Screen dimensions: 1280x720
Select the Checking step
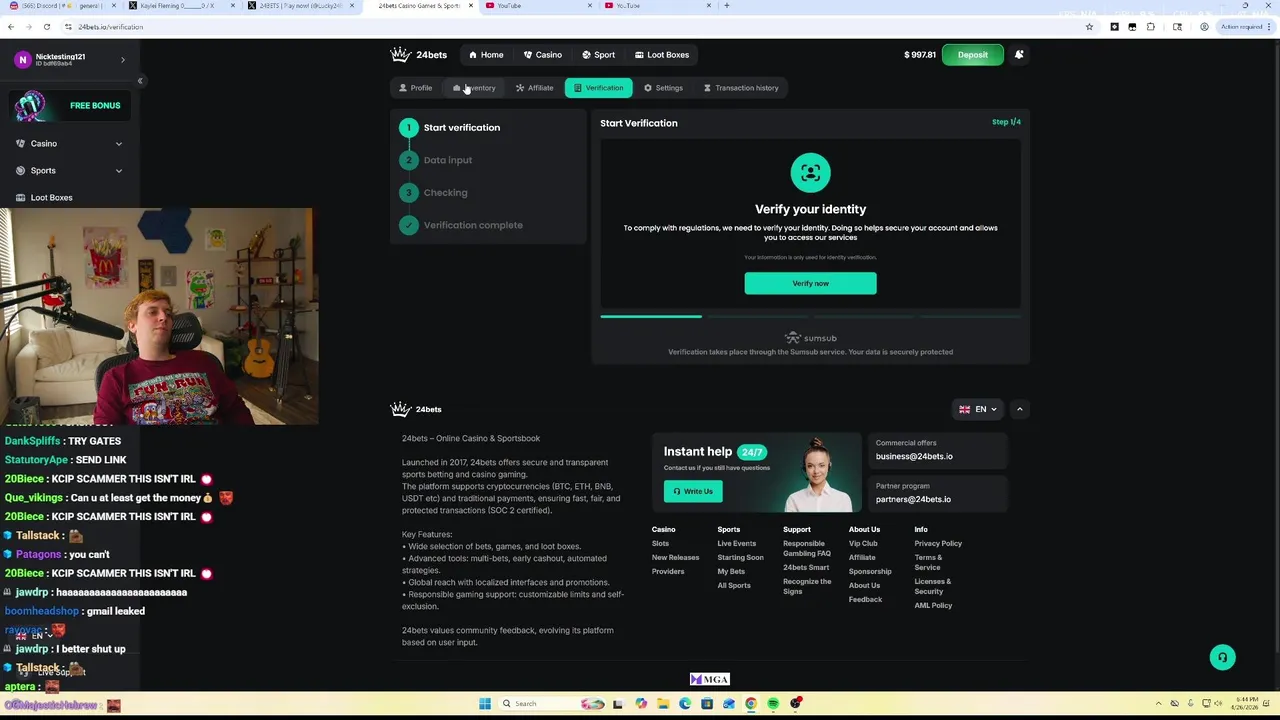click(434, 193)
